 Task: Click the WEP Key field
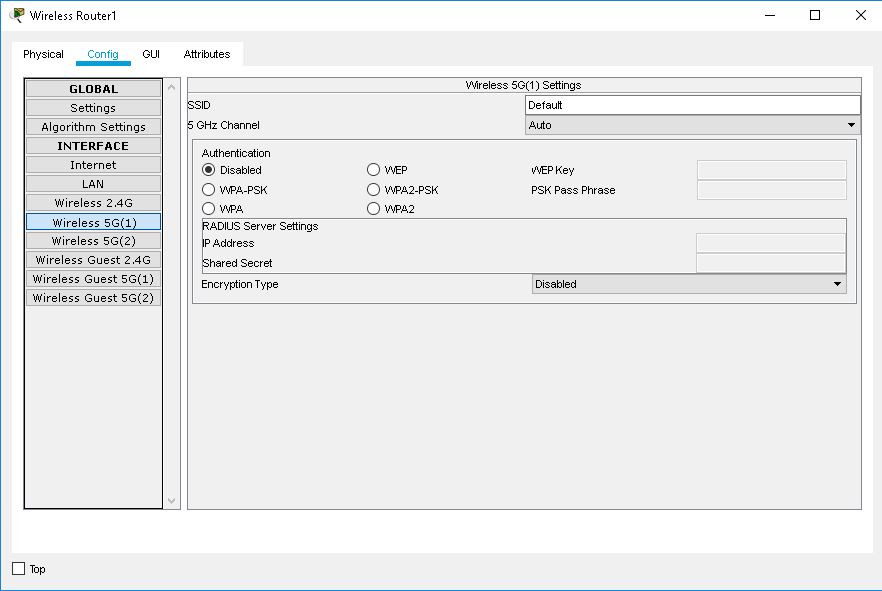[771, 170]
